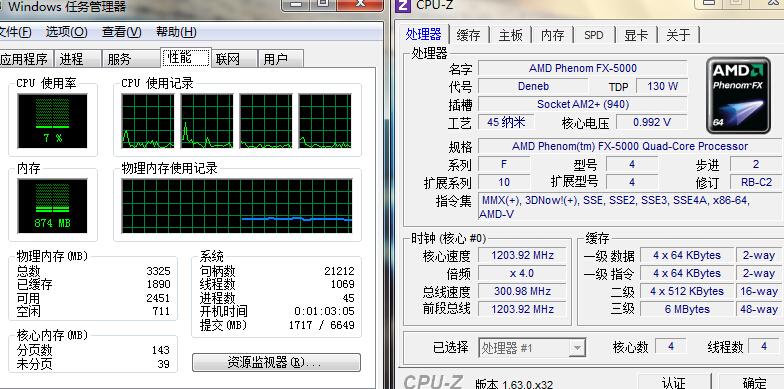Click the 内存 meter showing 874 MB
The image size is (784, 389).
tap(52, 206)
